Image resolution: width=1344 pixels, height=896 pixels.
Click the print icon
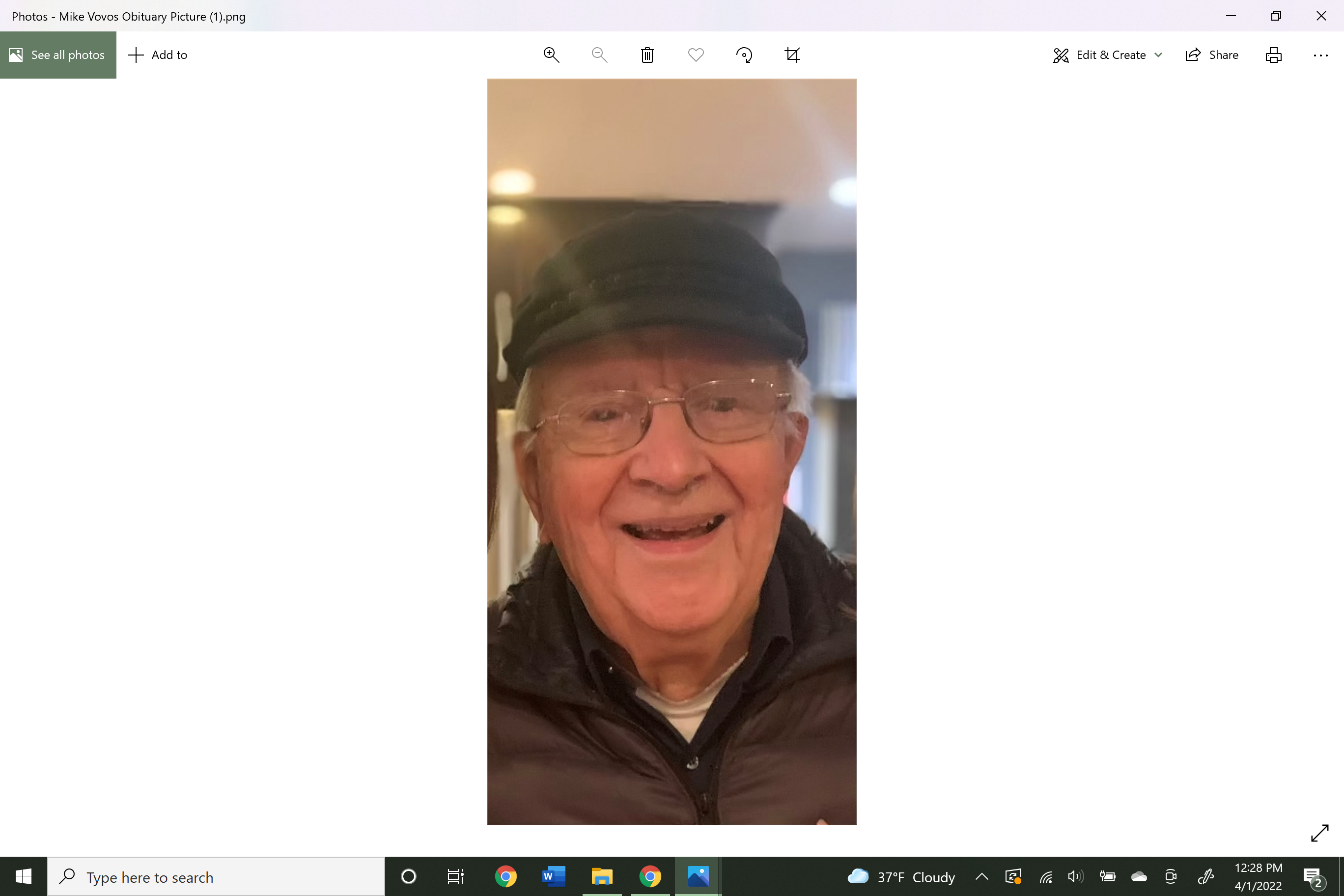click(1273, 55)
